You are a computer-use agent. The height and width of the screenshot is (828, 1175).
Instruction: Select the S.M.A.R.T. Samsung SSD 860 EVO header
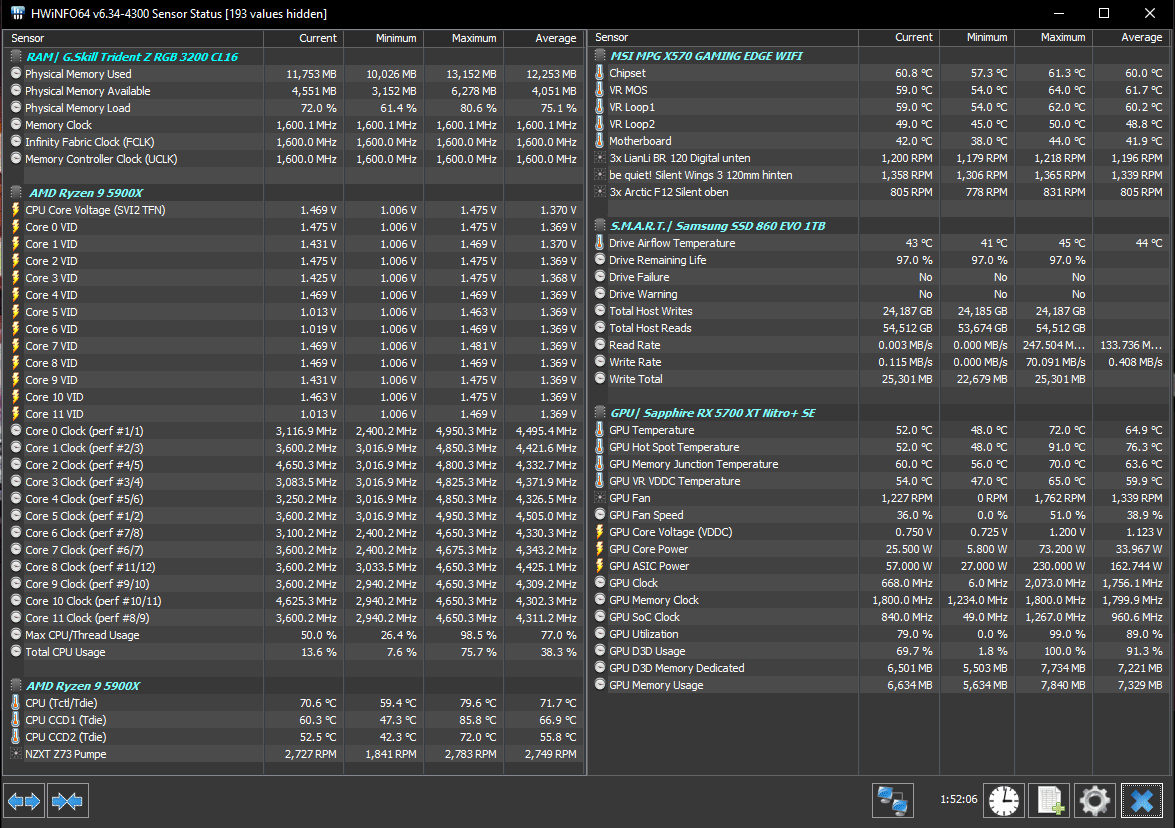(717, 226)
